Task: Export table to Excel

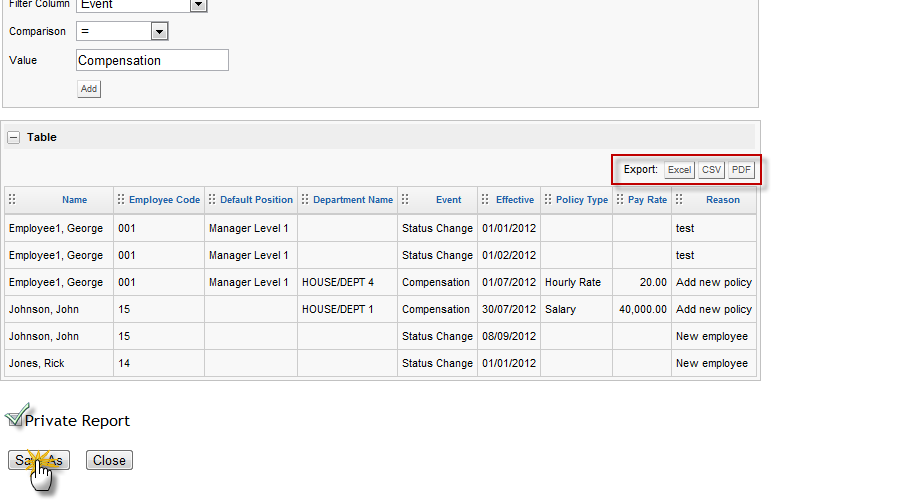Action: [680, 170]
